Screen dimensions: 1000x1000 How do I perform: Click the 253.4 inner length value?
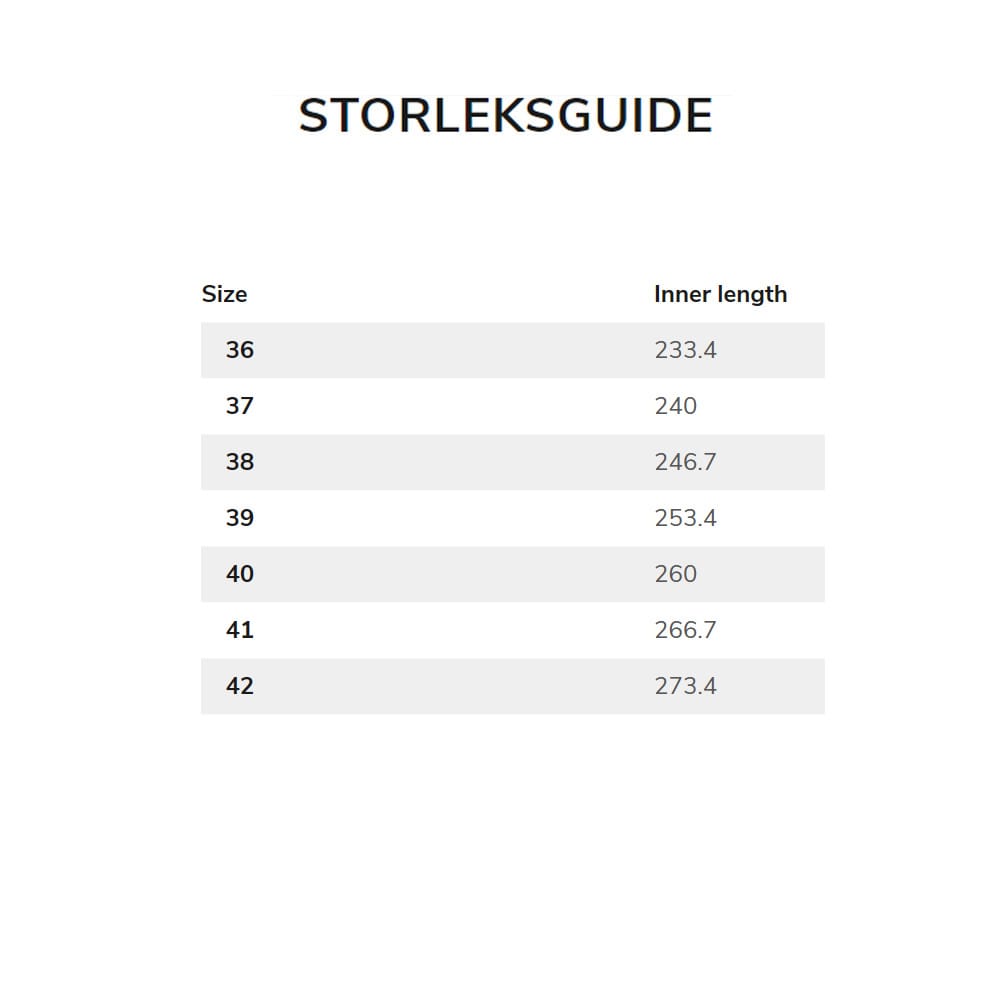[685, 518]
